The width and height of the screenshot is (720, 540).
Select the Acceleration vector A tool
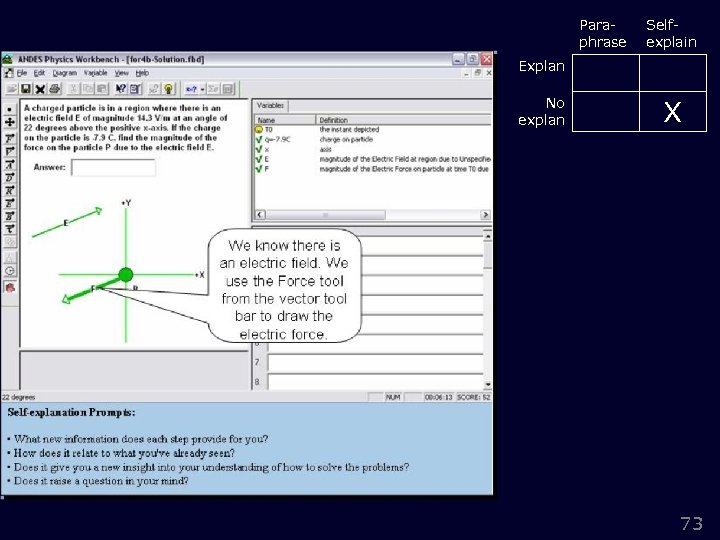pos(10,164)
